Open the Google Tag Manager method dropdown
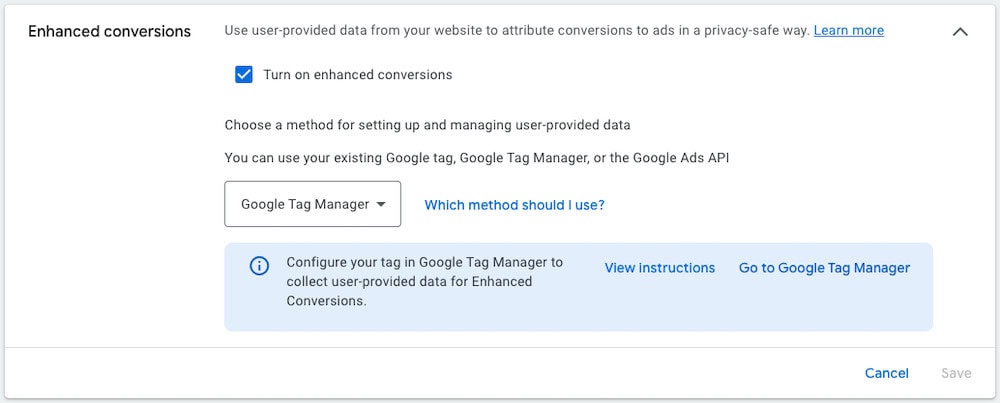Screen dimensions: 1000x403 [x=312, y=204]
